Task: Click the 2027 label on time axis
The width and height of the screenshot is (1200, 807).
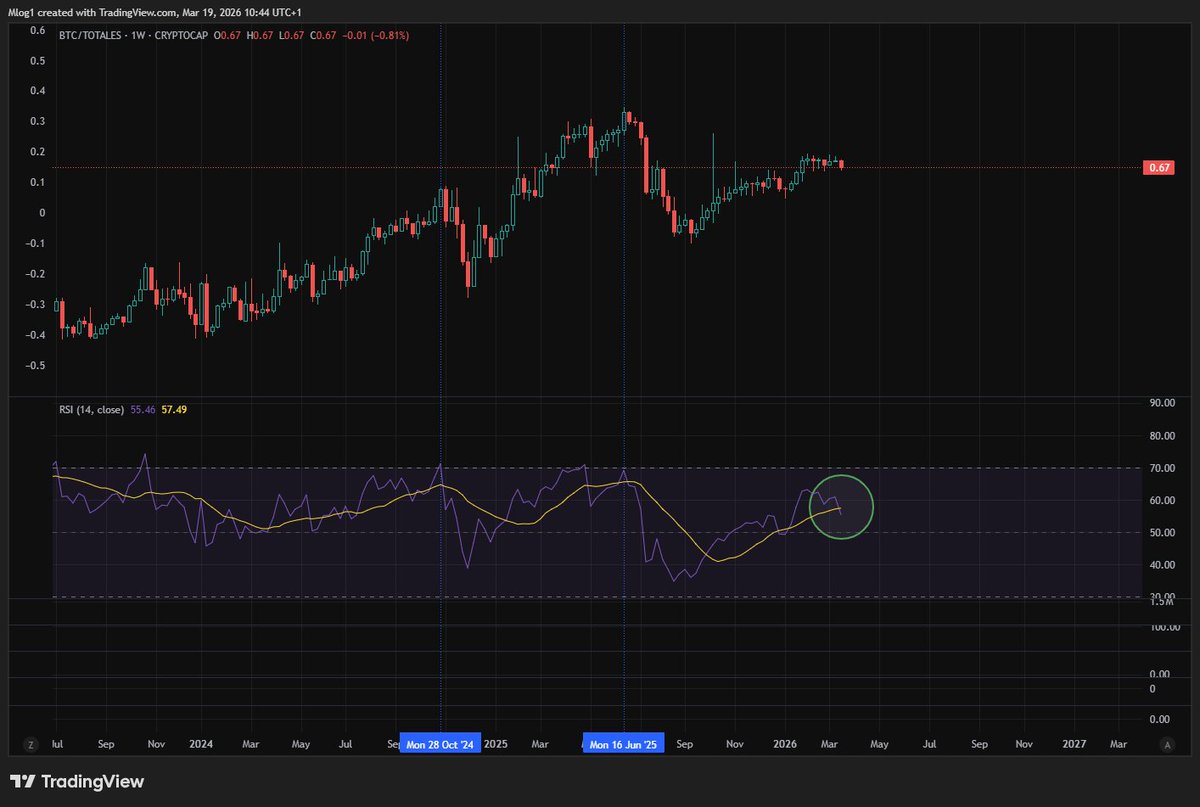Action: point(1074,745)
